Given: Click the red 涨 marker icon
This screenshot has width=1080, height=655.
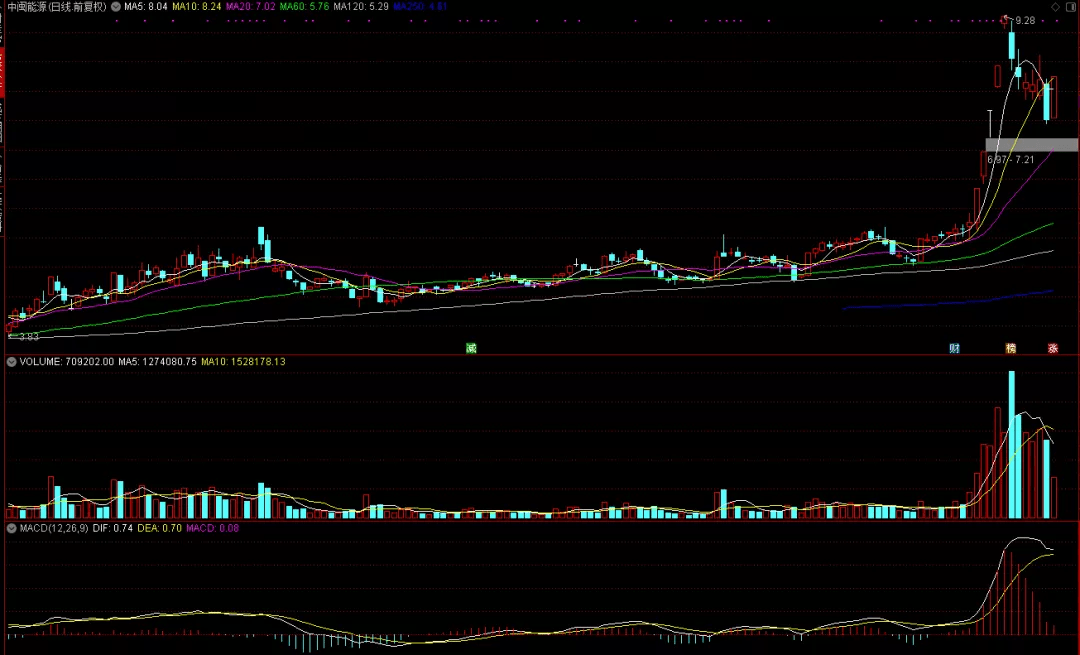Looking at the screenshot, I should pos(1052,349).
